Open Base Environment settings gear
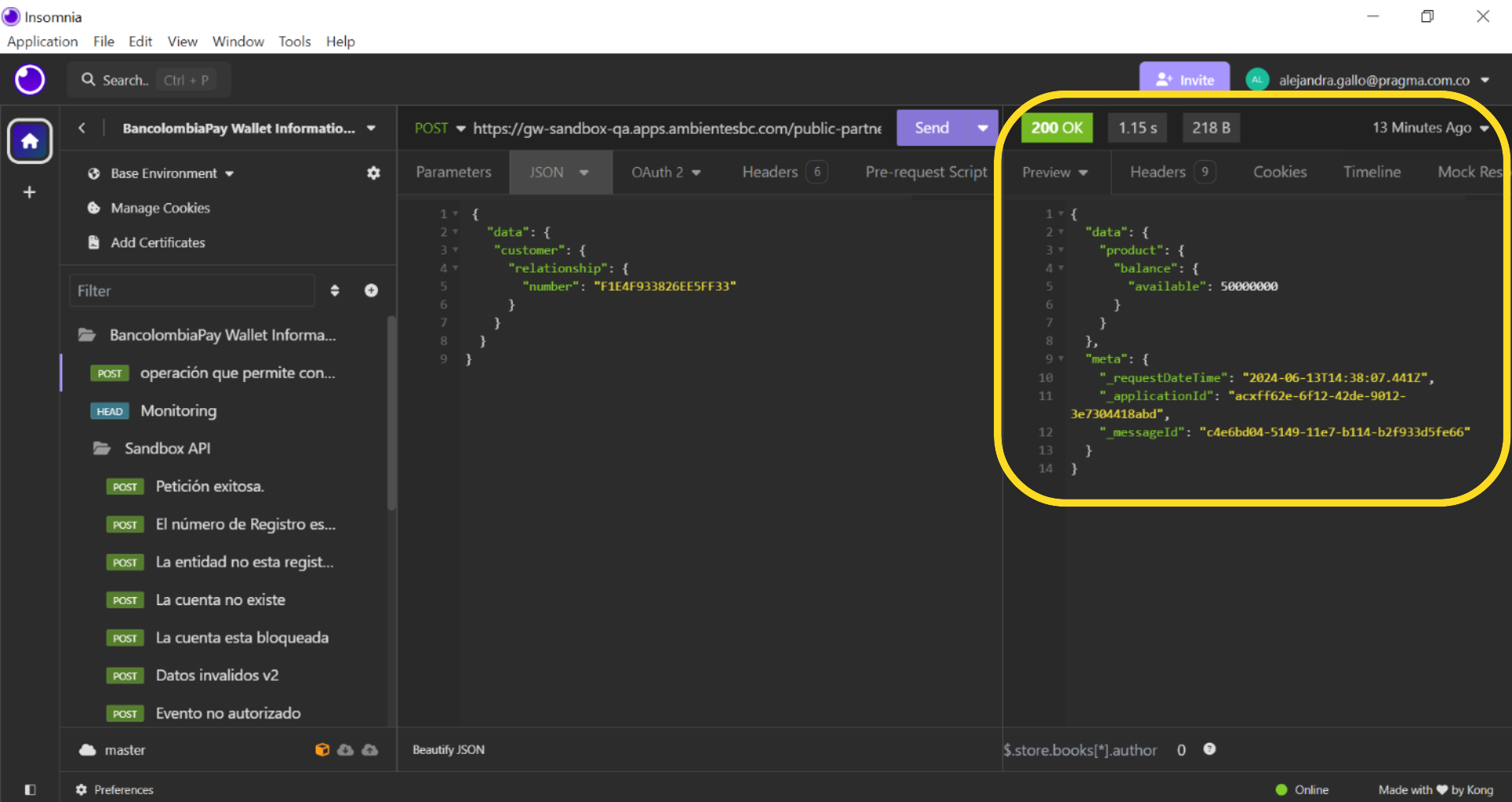 pyautogui.click(x=373, y=173)
